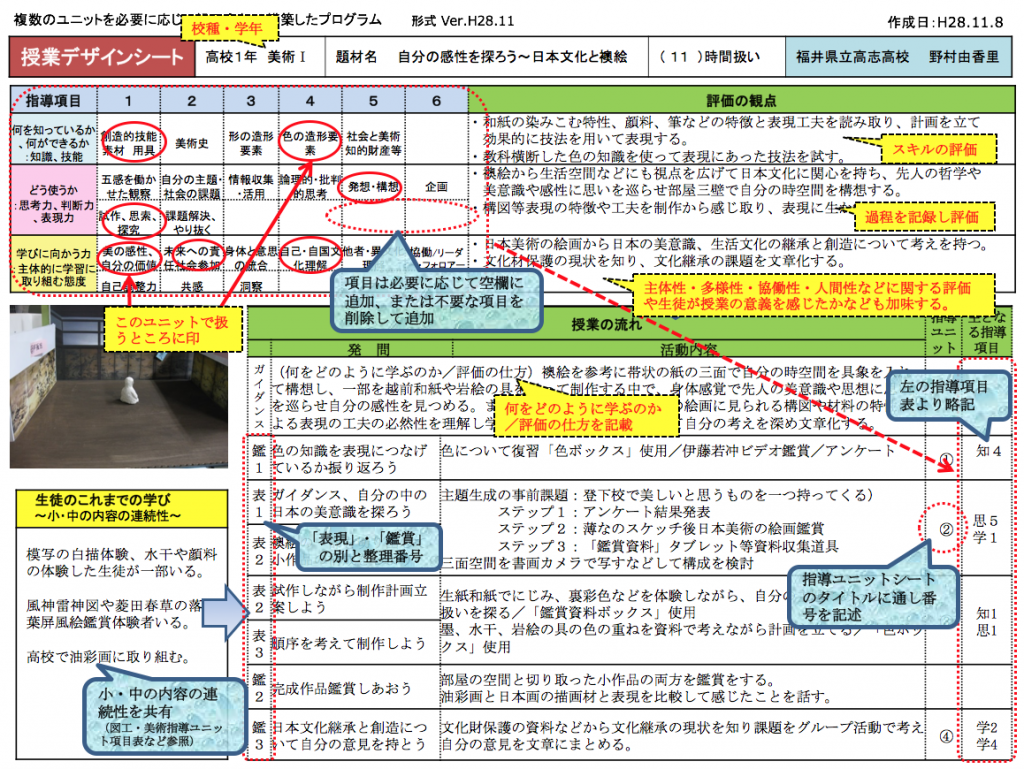Click the circled "創造的技能 素材 用具" cell

(x=129, y=143)
